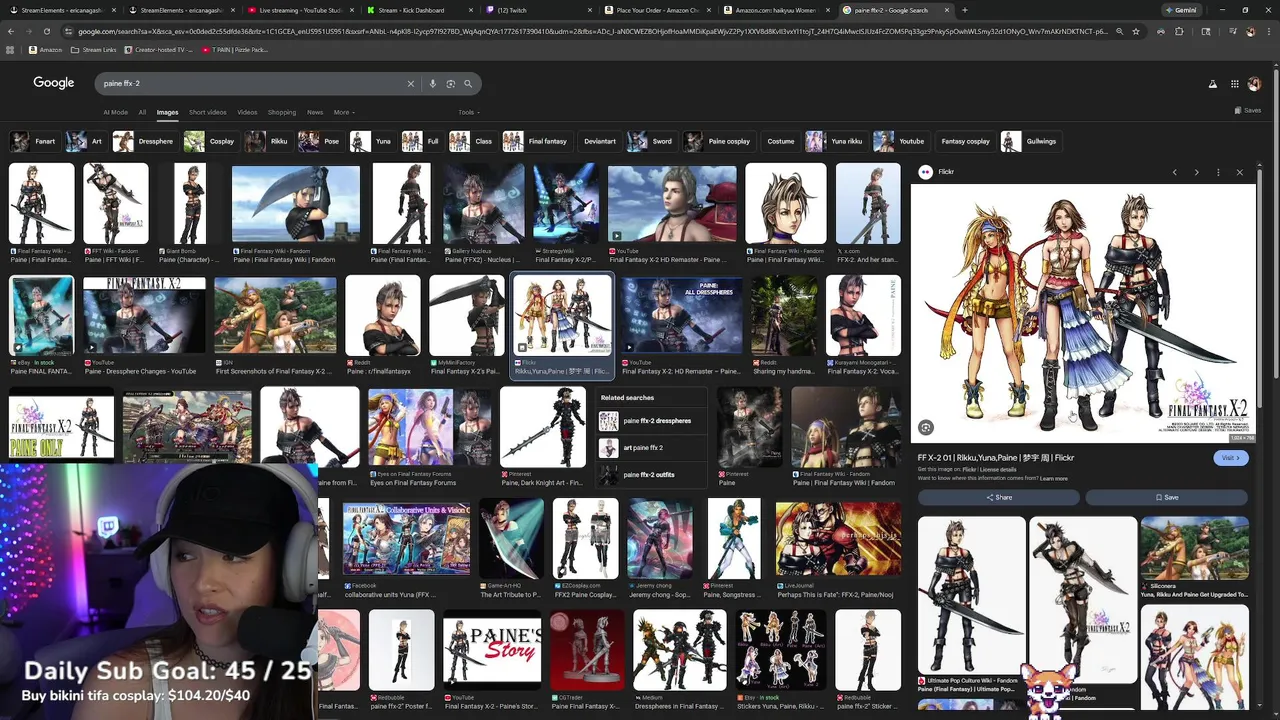Viewport: 1280px width, 720px height.
Task: Open more options in the preview panel
Action: [1218, 172]
